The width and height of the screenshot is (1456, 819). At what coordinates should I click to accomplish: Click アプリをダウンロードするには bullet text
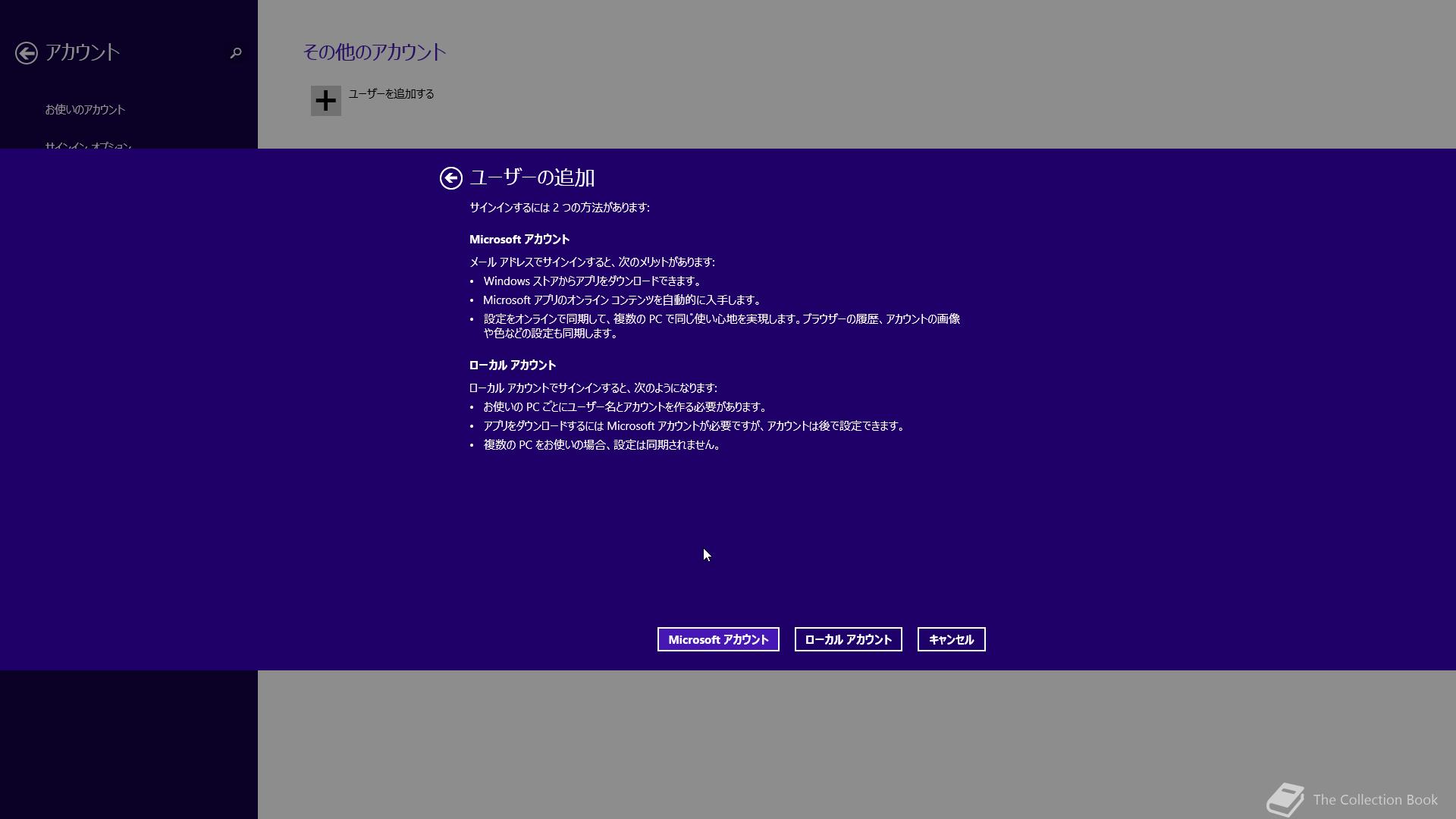(x=695, y=425)
